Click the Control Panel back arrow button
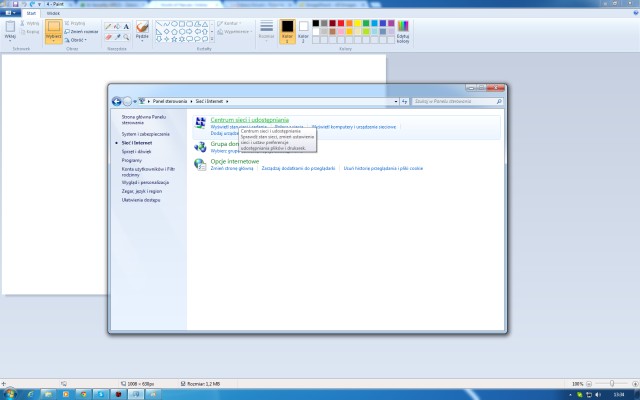The image size is (640, 400). click(116, 101)
